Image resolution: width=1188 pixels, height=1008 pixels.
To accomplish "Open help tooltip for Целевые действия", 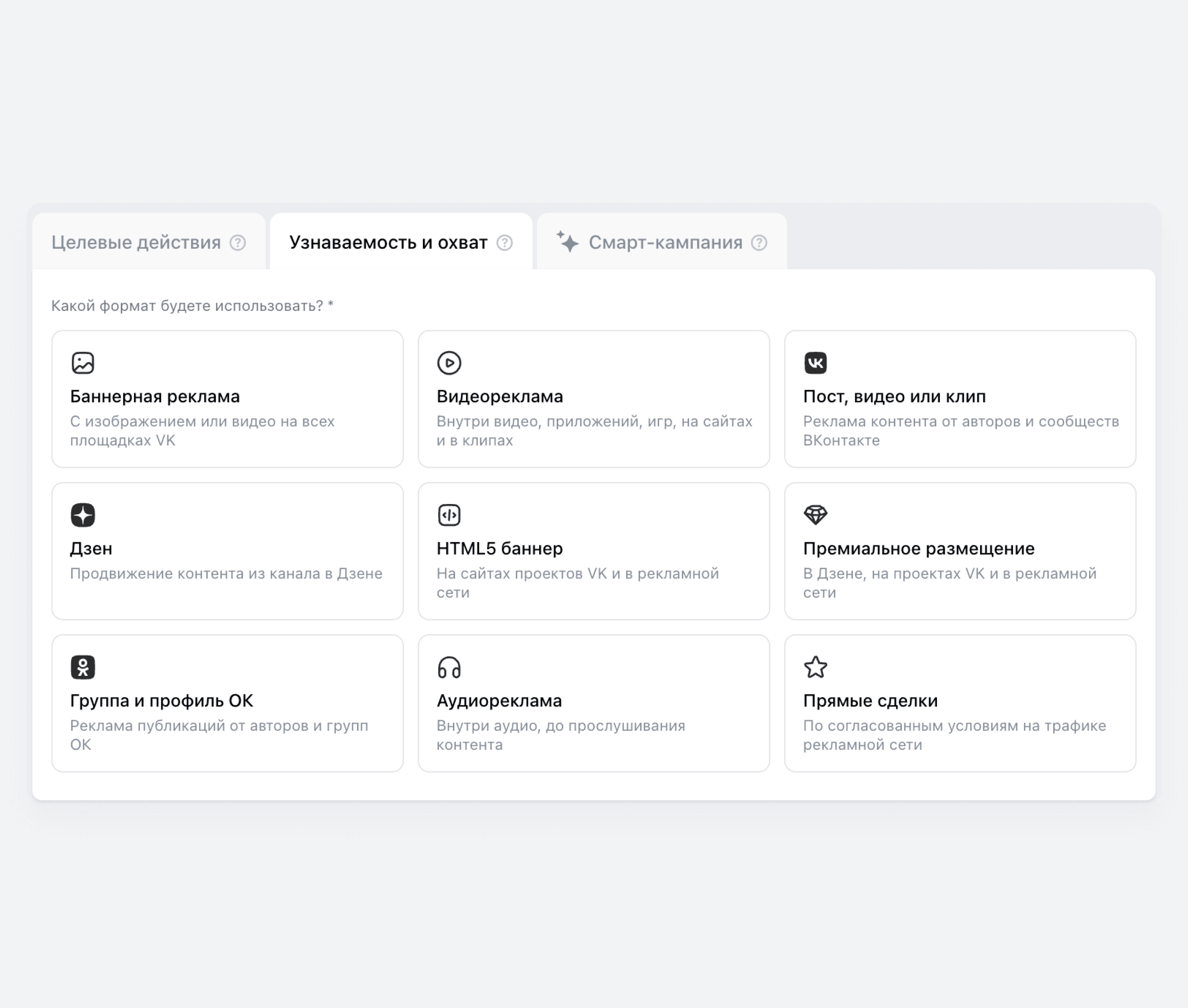I will click(x=238, y=243).
